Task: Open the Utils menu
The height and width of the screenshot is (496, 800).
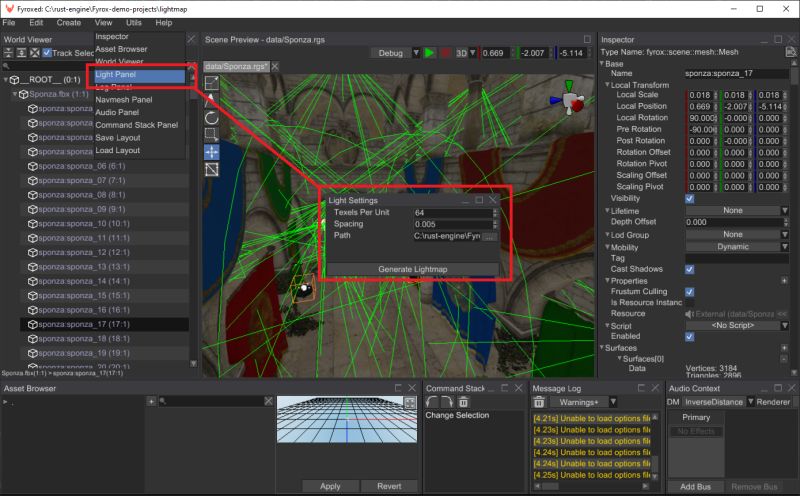Action: (134, 22)
